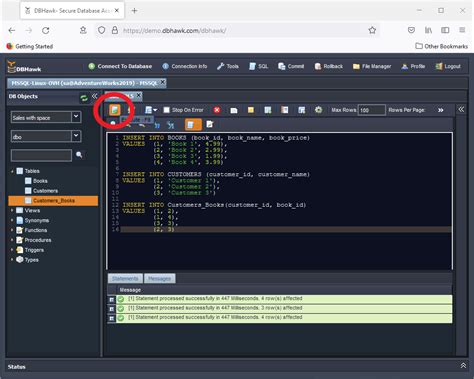Image resolution: width=474 pixels, height=379 pixels.
Task: Toggle the browser sidebar icon
Action: click(x=445, y=30)
